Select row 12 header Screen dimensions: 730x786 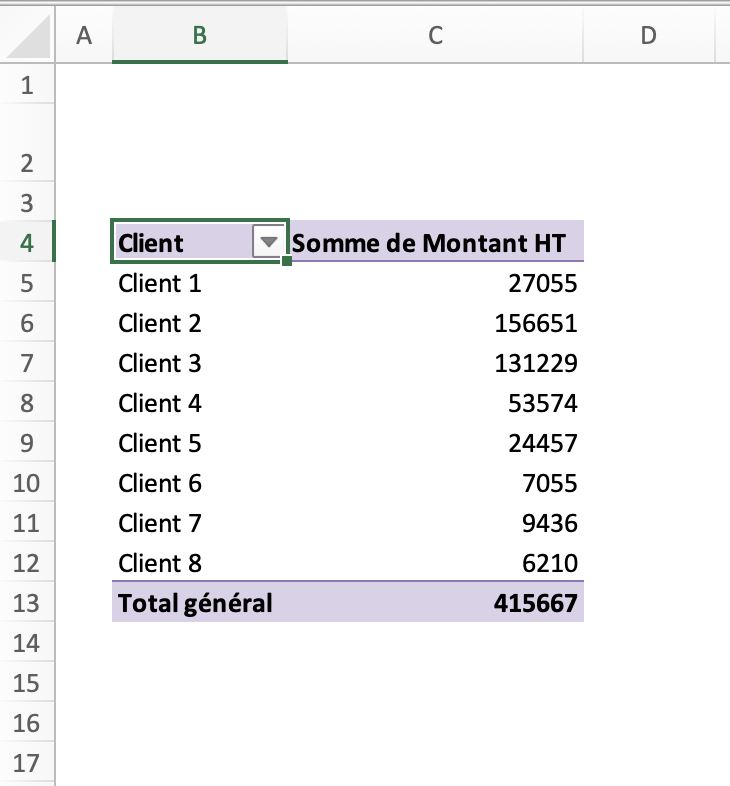[27, 563]
